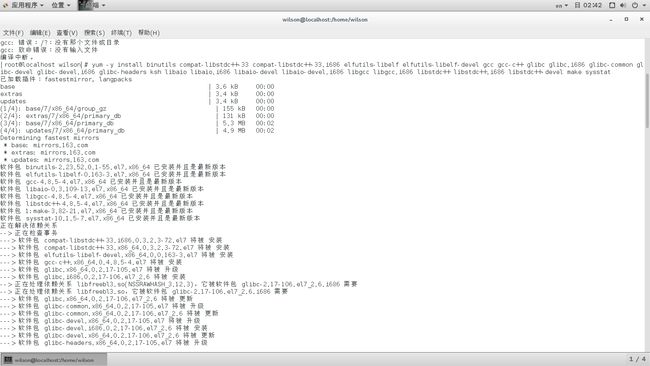Viewport: 650px width, 366px height.
Task: Click the 'gcc: 致命错误：没有输入文件' line
Action: point(49,50)
